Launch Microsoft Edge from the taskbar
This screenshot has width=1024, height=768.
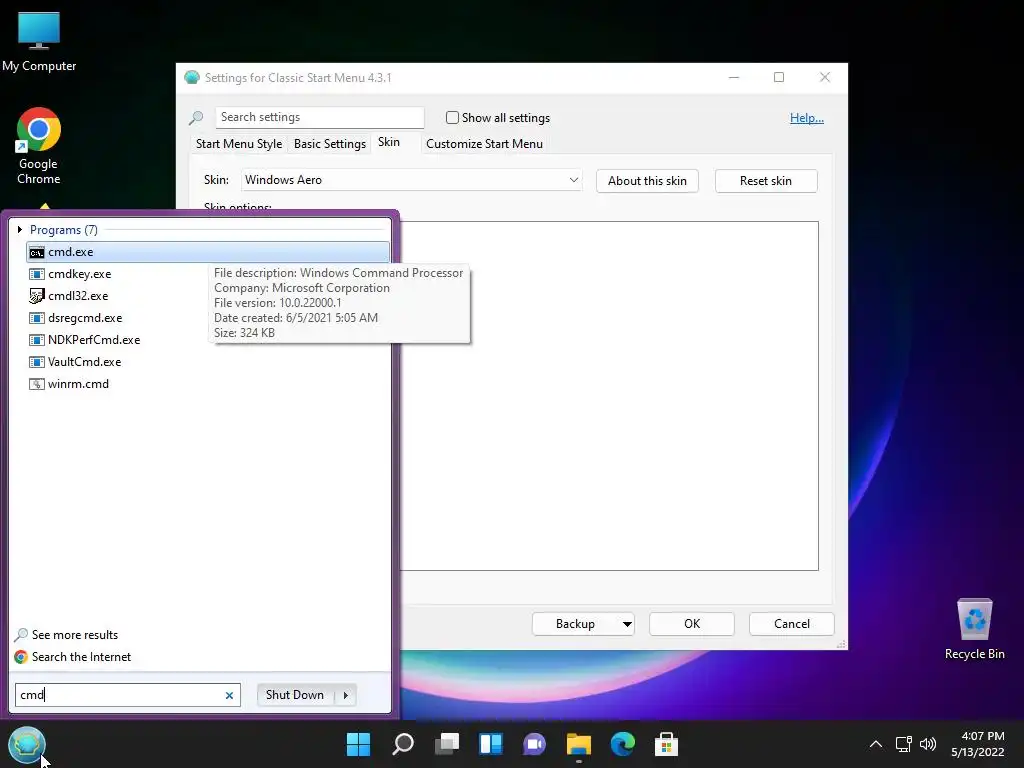(x=622, y=744)
